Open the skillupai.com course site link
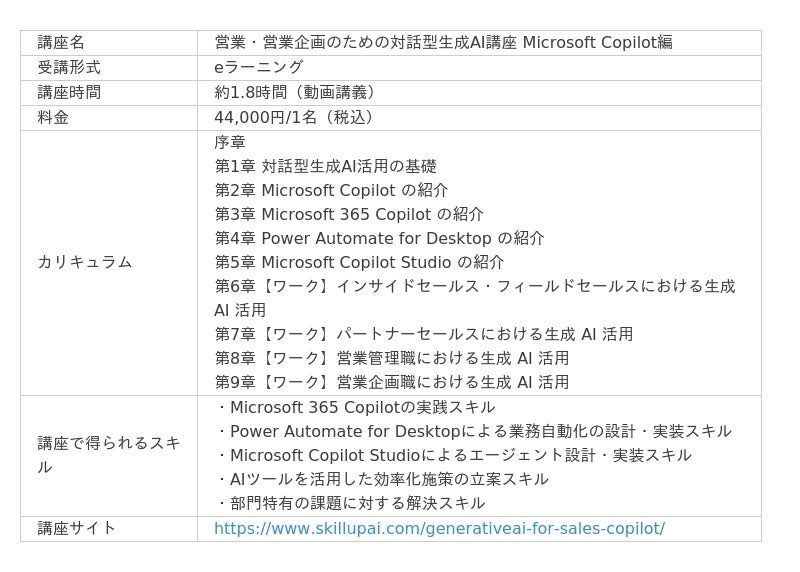 [439, 528]
